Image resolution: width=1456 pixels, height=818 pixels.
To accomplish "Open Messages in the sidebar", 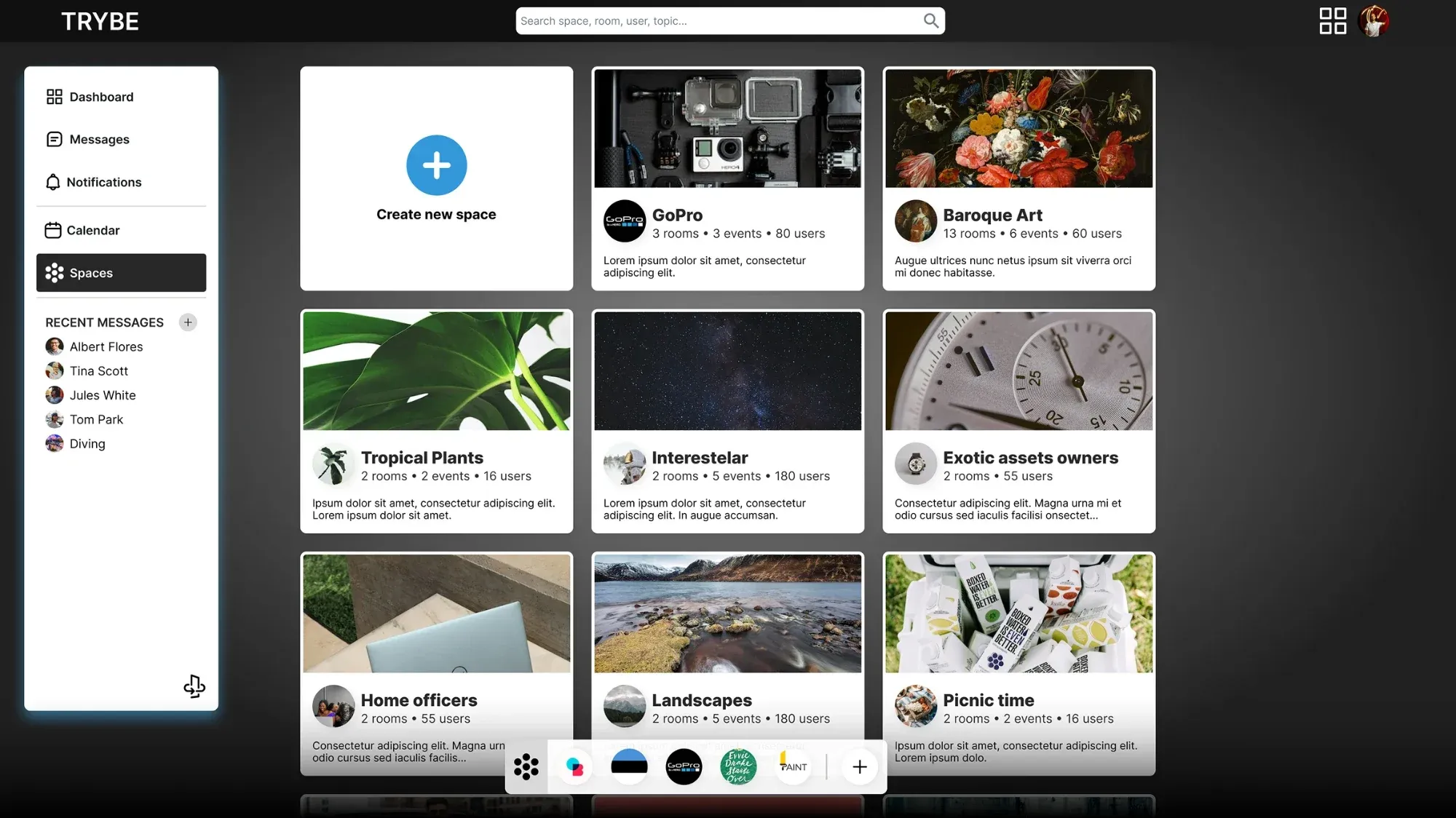I will pyautogui.click(x=121, y=139).
